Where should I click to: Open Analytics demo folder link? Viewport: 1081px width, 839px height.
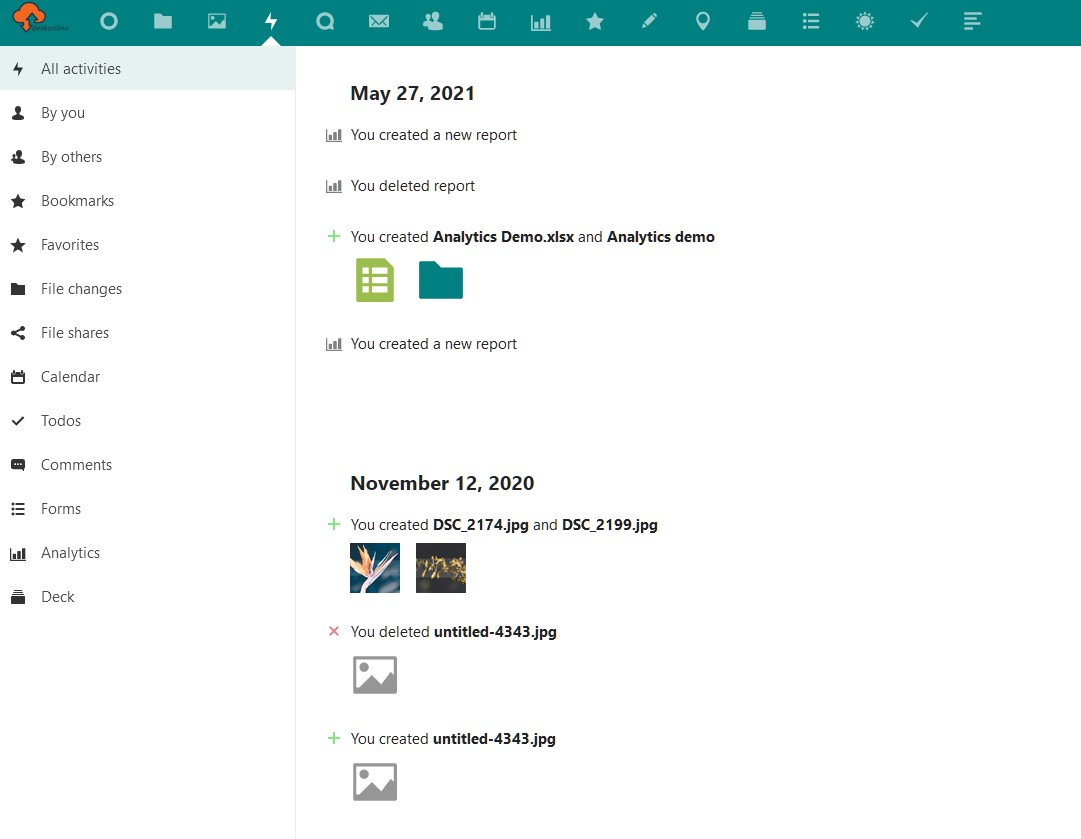tap(660, 236)
